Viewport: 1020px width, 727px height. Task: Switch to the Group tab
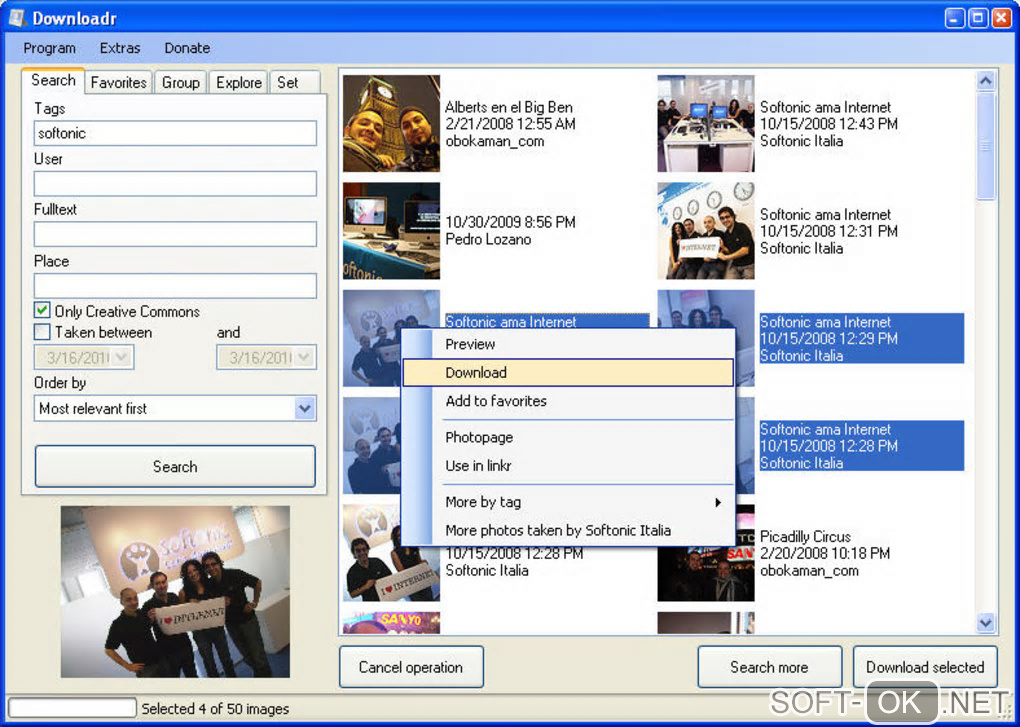pyautogui.click(x=180, y=83)
